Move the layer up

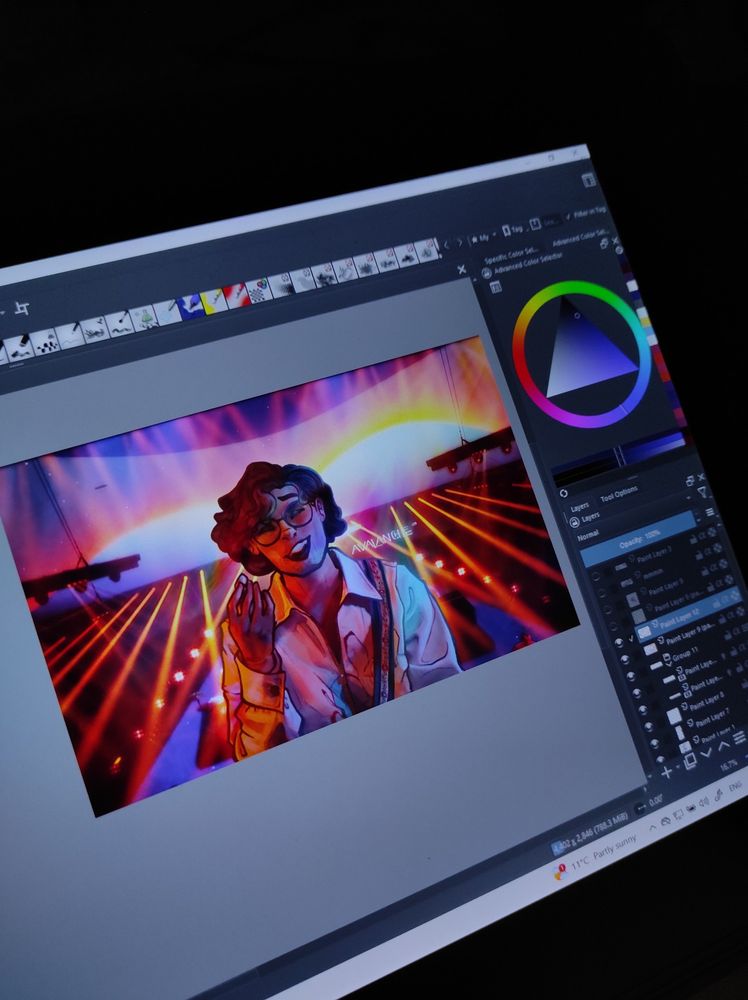[724, 746]
